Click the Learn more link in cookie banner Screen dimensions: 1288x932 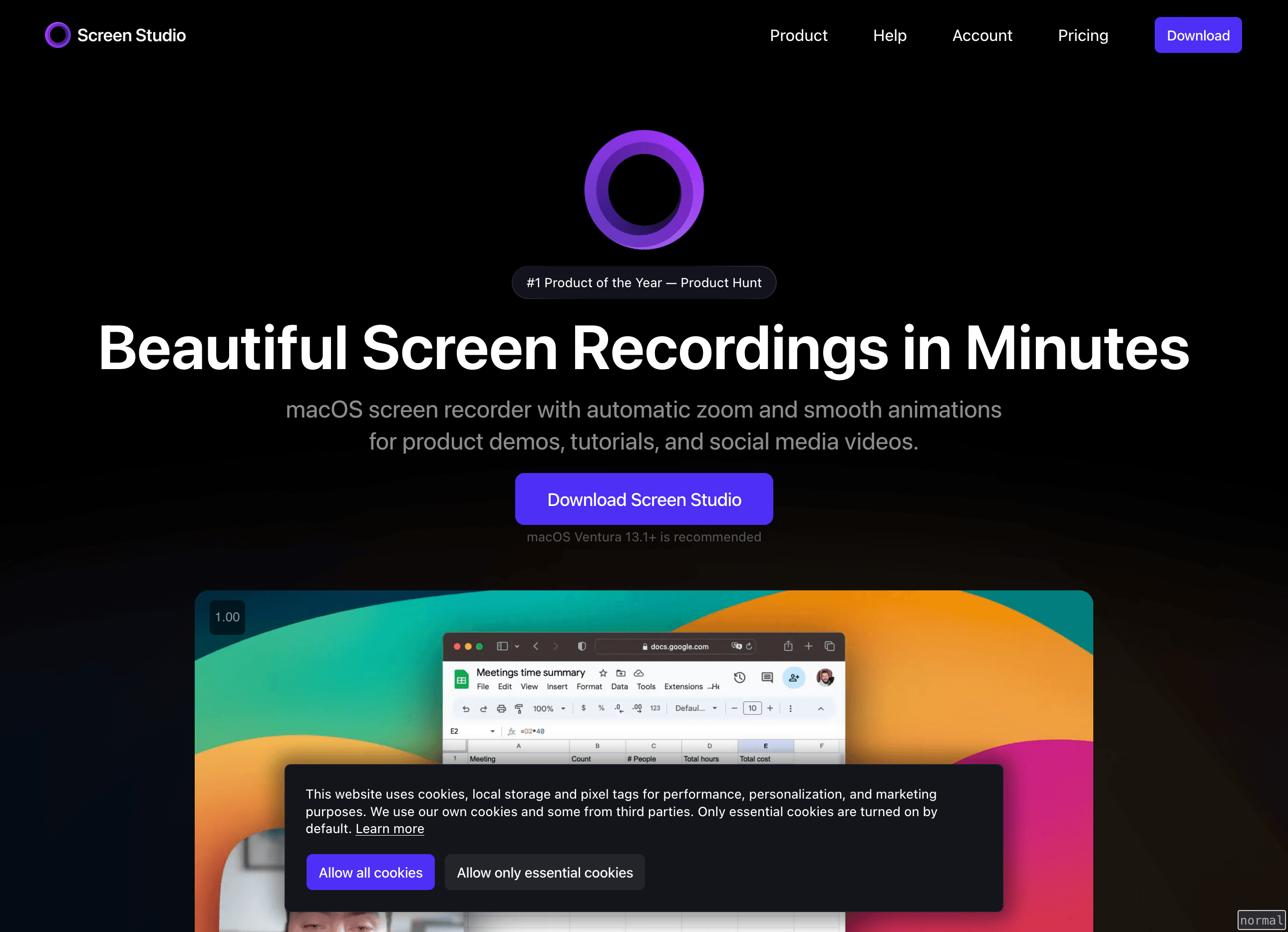(x=389, y=829)
